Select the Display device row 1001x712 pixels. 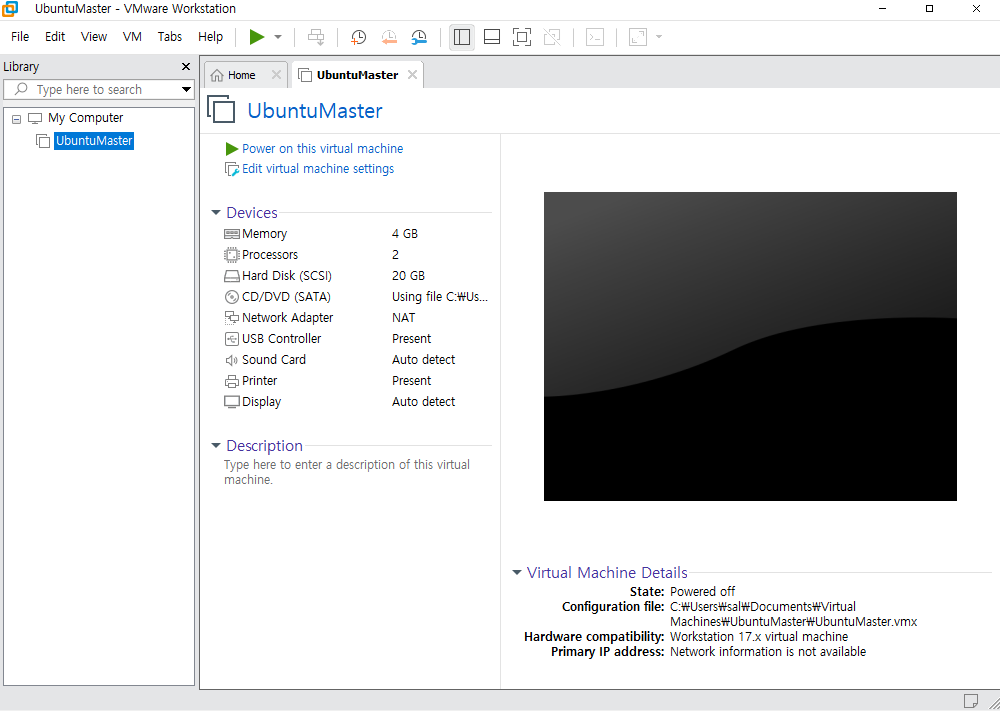coord(356,402)
